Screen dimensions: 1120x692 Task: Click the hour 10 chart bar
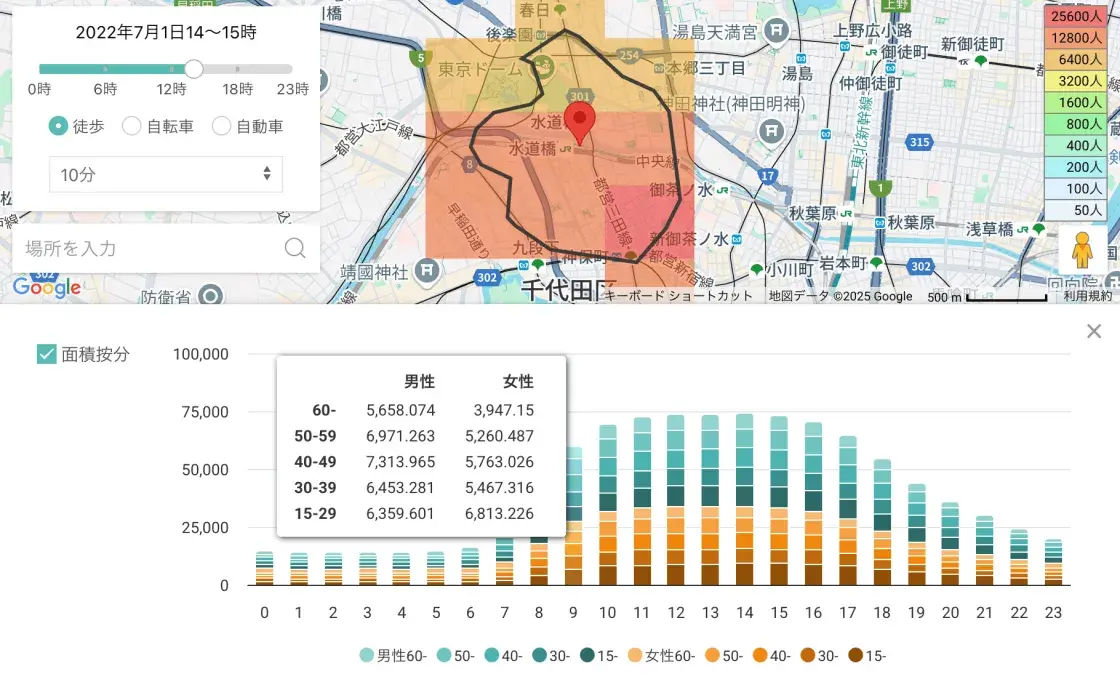pyautogui.click(x=607, y=505)
